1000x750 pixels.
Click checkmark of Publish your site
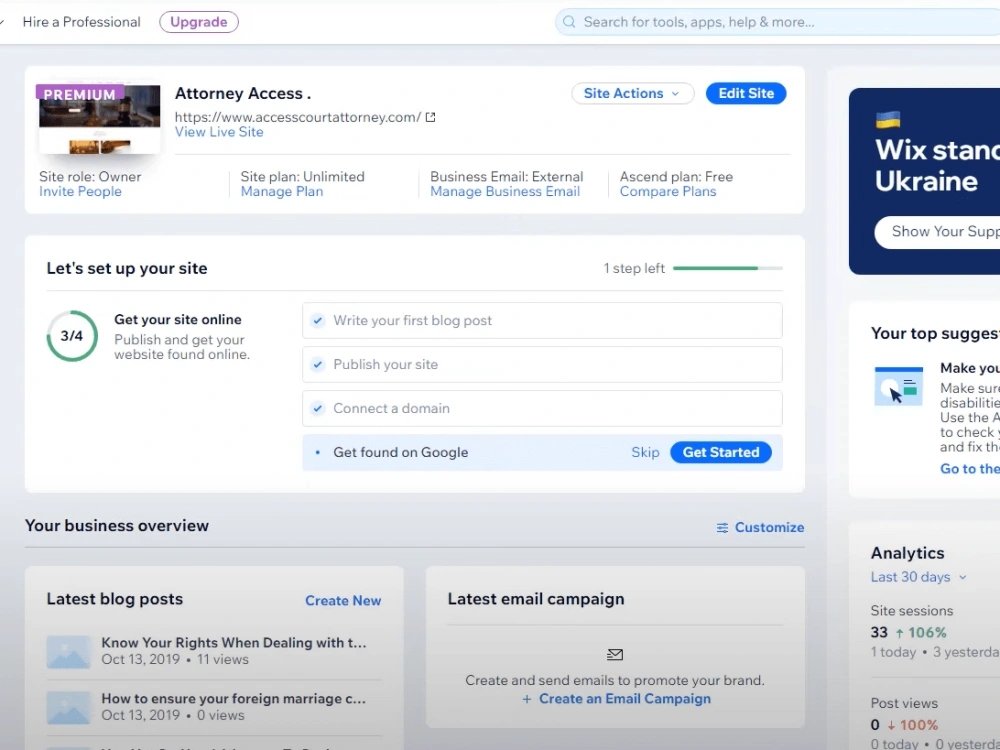[x=318, y=364]
